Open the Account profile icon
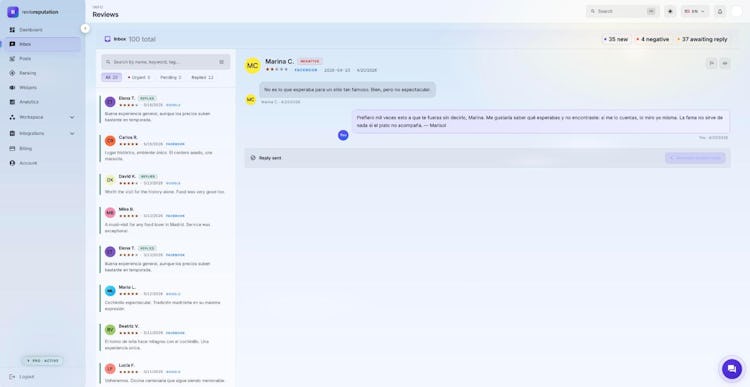This screenshot has height=387, width=750. pyautogui.click(x=12, y=163)
